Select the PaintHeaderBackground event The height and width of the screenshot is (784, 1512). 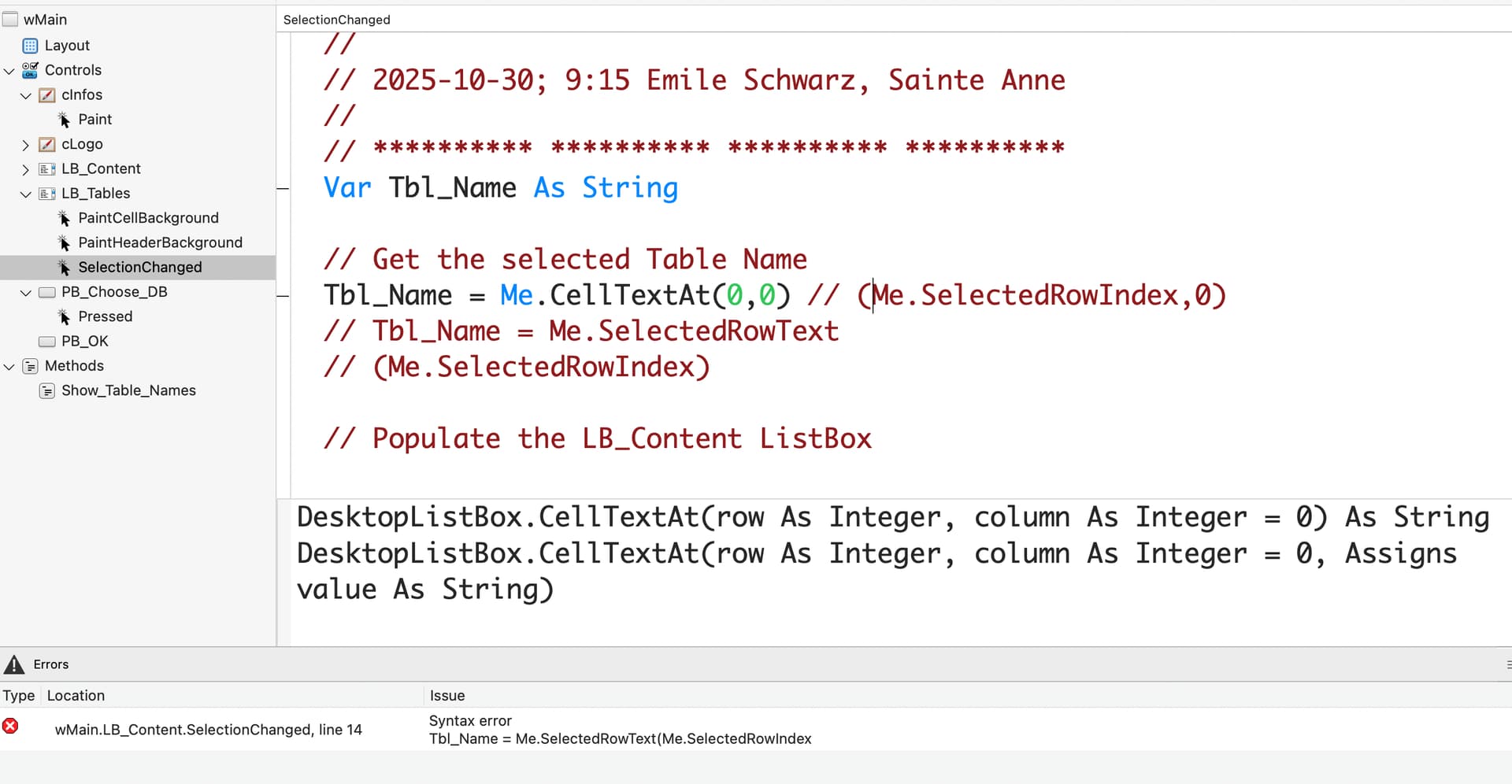click(160, 242)
